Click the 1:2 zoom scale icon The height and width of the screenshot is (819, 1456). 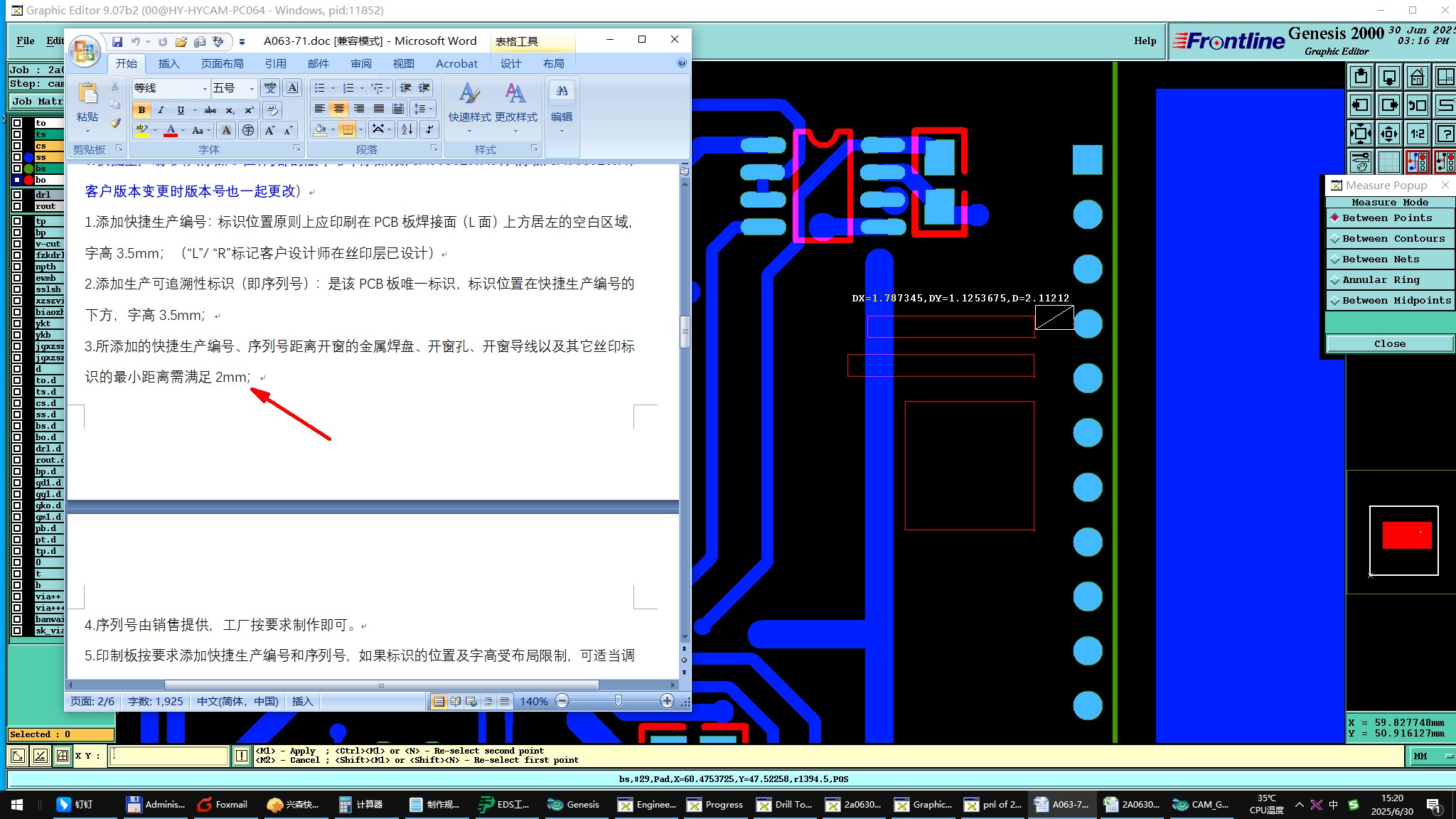tap(1417, 134)
